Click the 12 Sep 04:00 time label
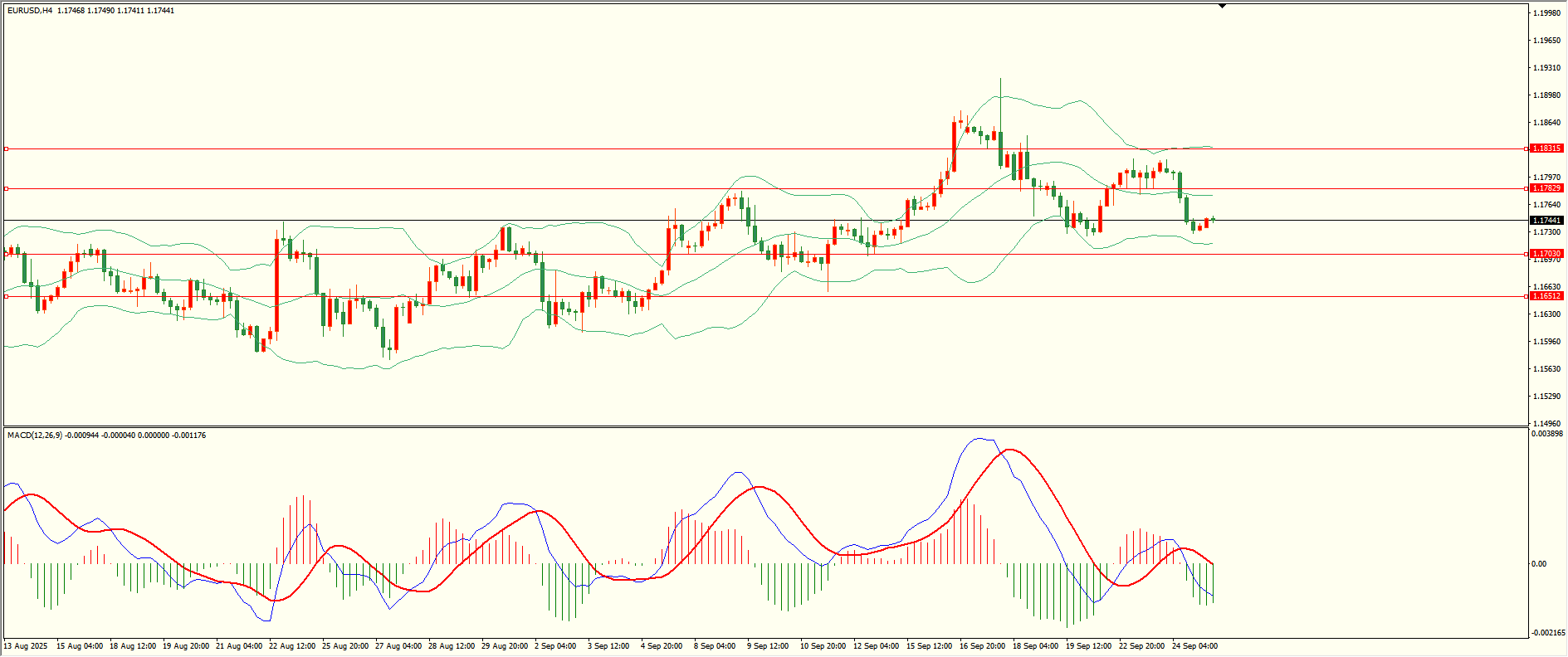Image resolution: width=1568 pixels, height=657 pixels. [877, 646]
